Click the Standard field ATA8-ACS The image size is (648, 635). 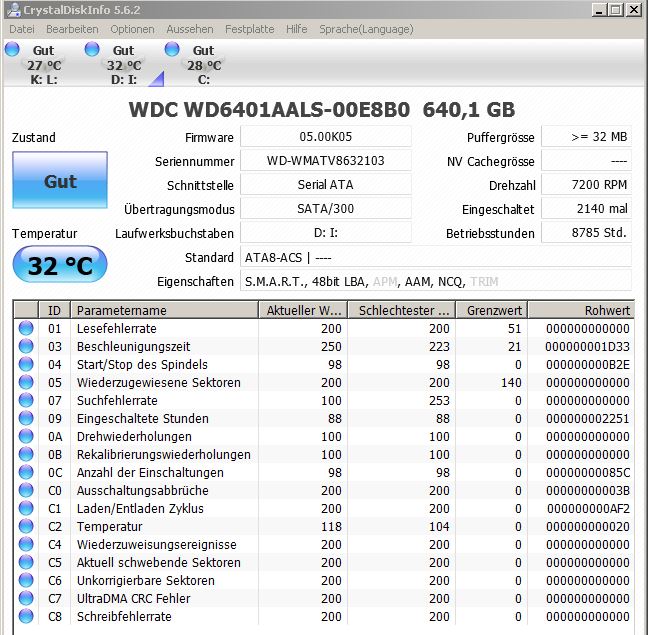(436, 257)
